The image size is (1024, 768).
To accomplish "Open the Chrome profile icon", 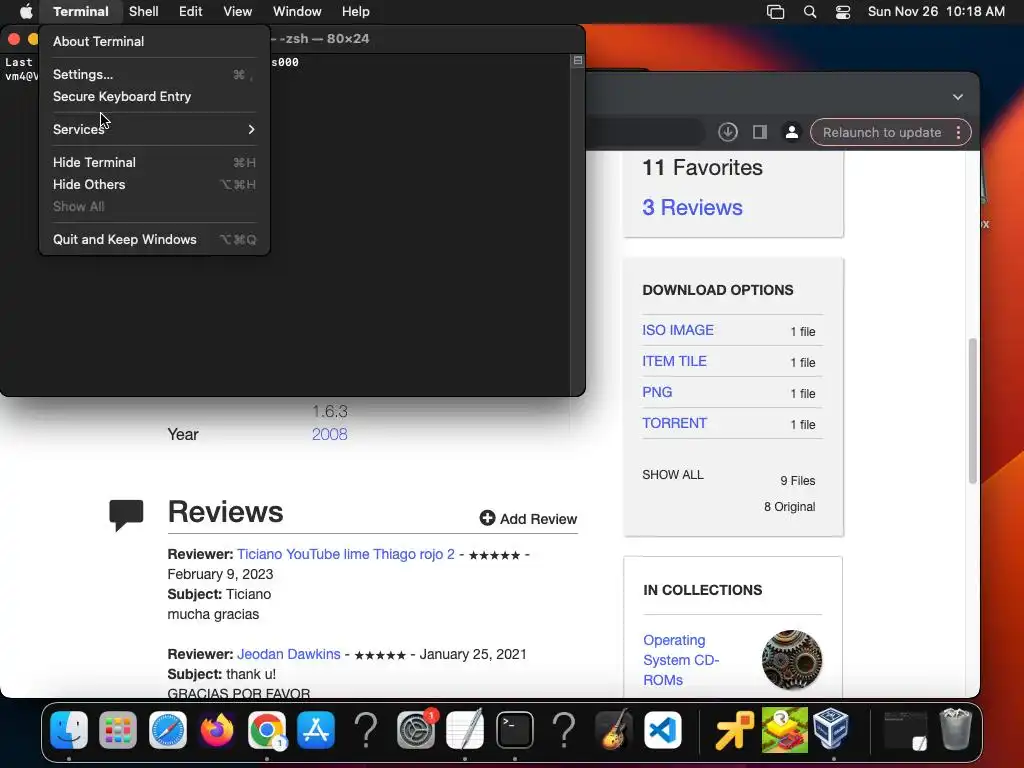I will (792, 132).
